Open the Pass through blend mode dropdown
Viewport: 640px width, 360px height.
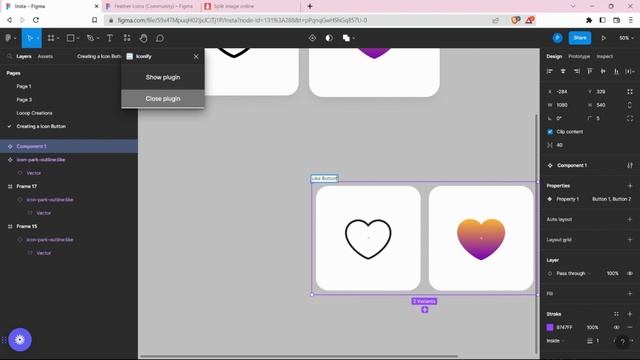[573, 273]
